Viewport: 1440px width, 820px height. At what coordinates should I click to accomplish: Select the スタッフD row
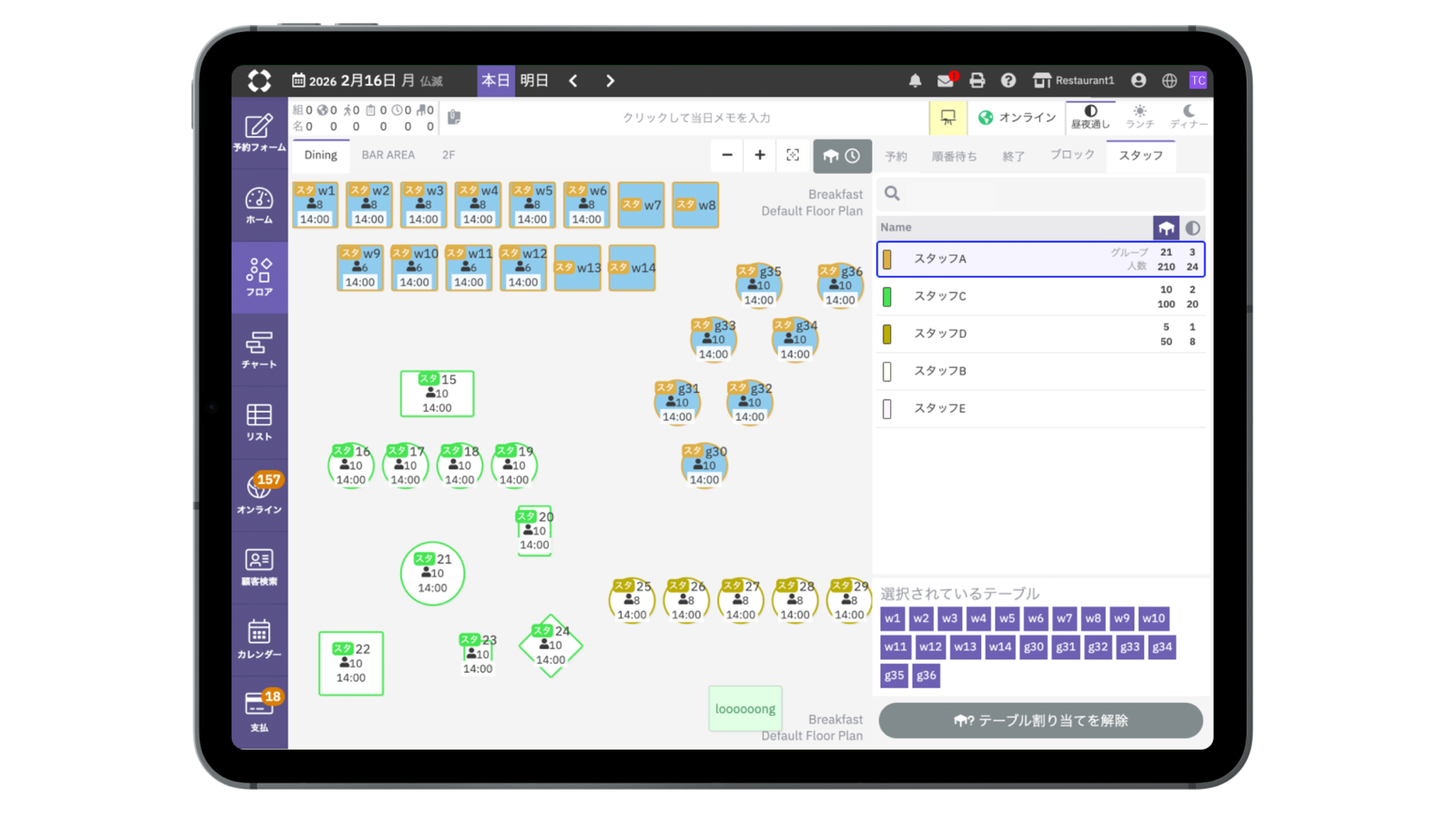pyautogui.click(x=1041, y=334)
